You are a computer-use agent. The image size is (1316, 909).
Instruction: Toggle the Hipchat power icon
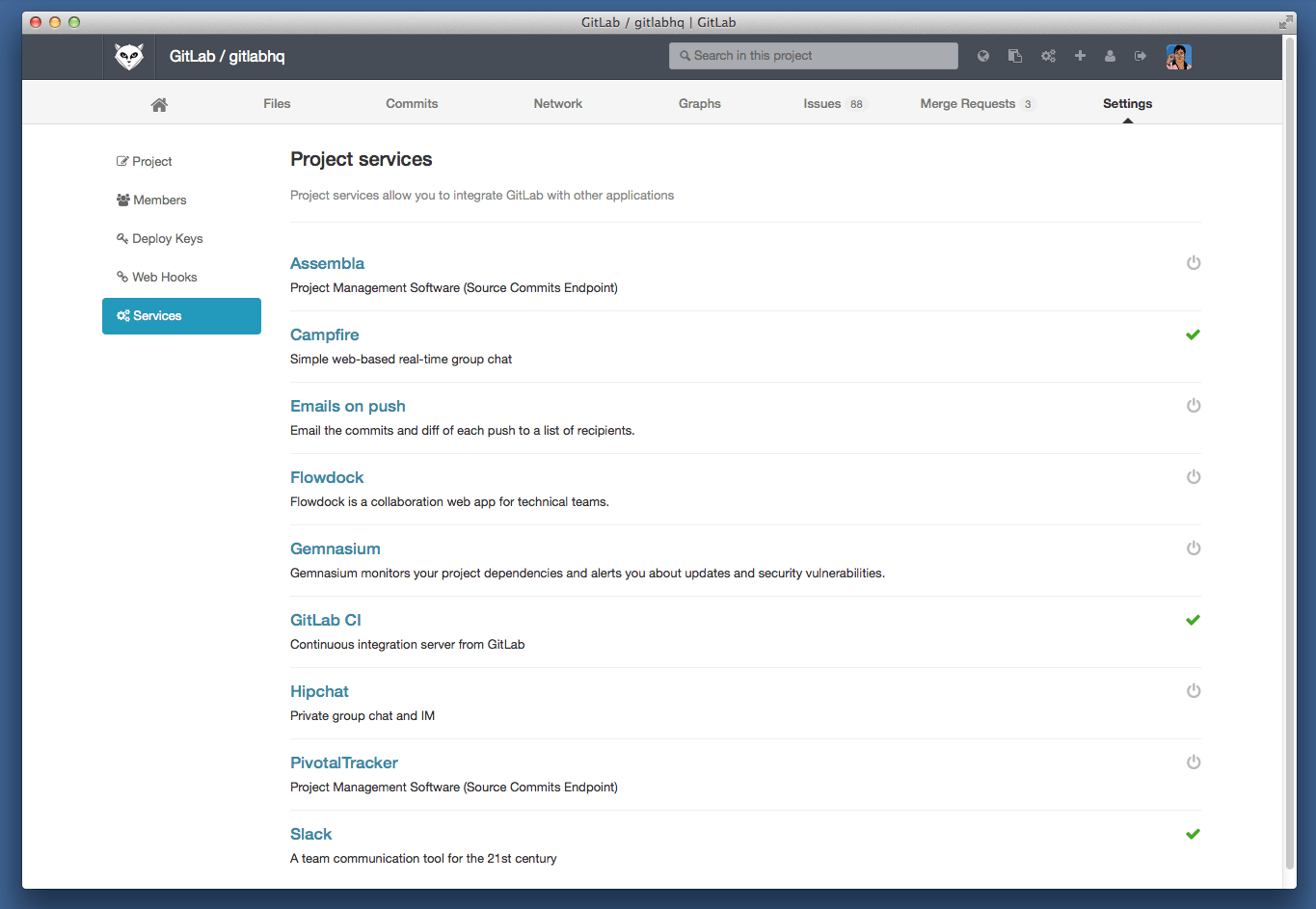tap(1194, 691)
